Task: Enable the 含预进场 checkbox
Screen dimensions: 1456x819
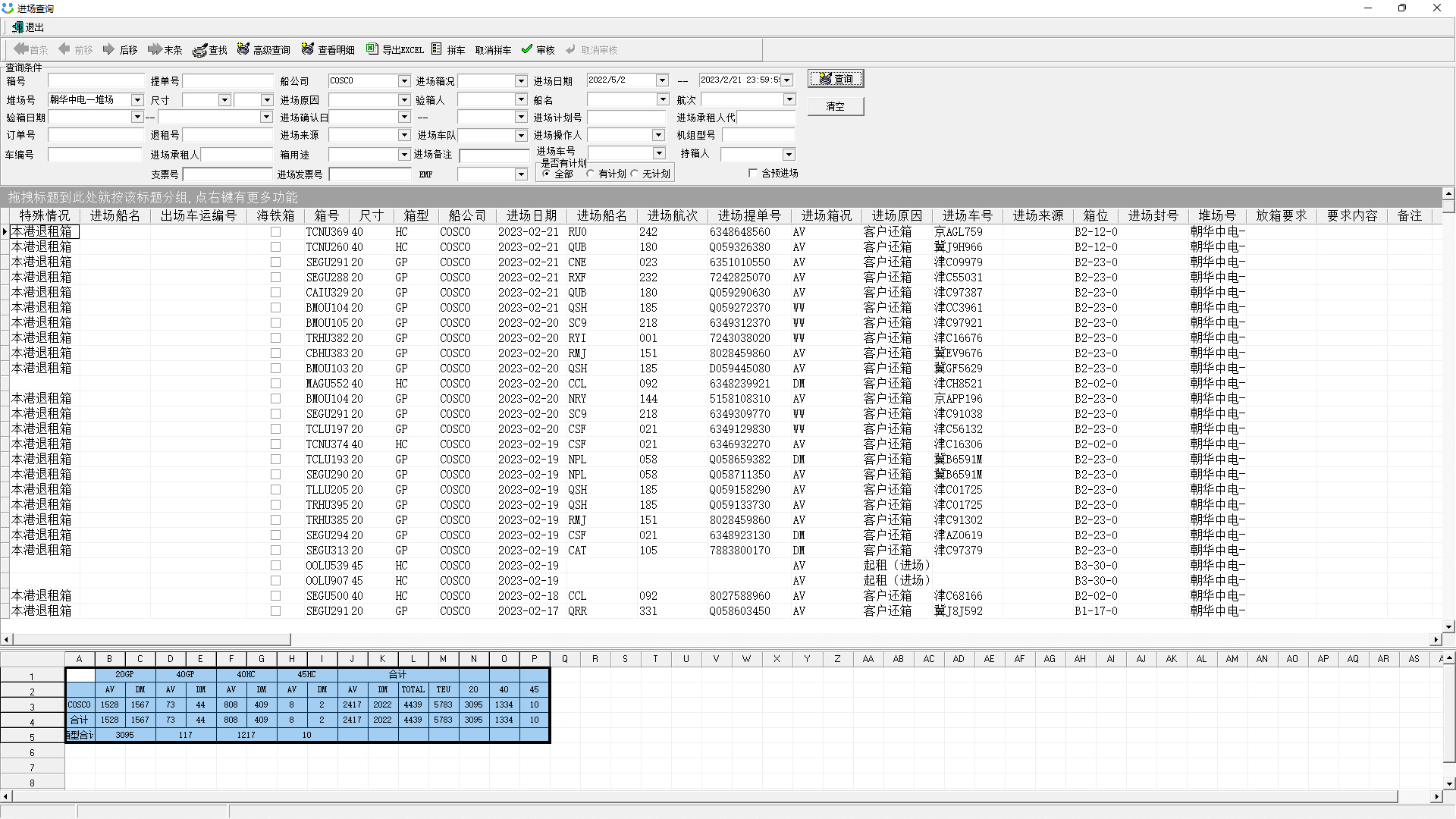Action: pos(753,173)
